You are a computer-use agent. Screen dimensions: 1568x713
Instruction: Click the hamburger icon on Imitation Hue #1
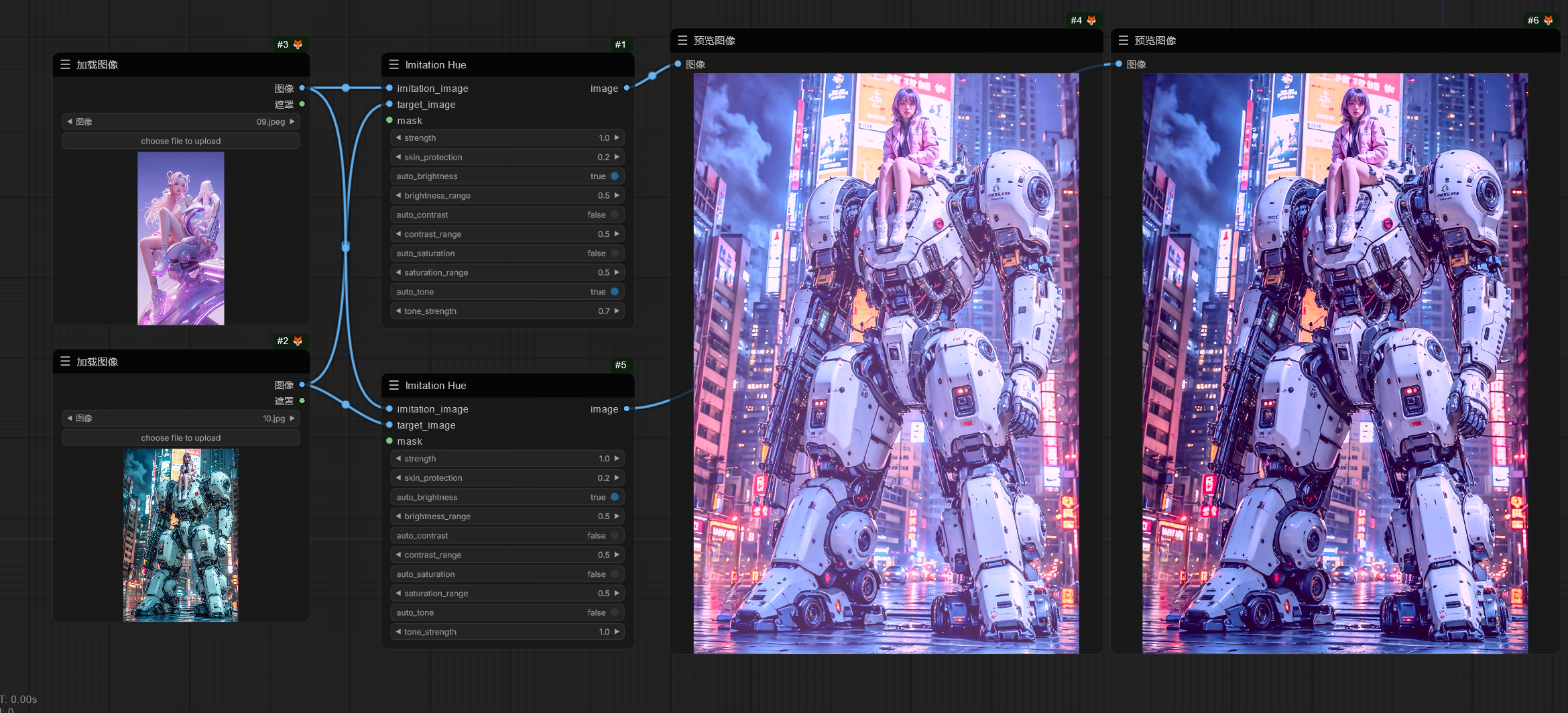394,64
